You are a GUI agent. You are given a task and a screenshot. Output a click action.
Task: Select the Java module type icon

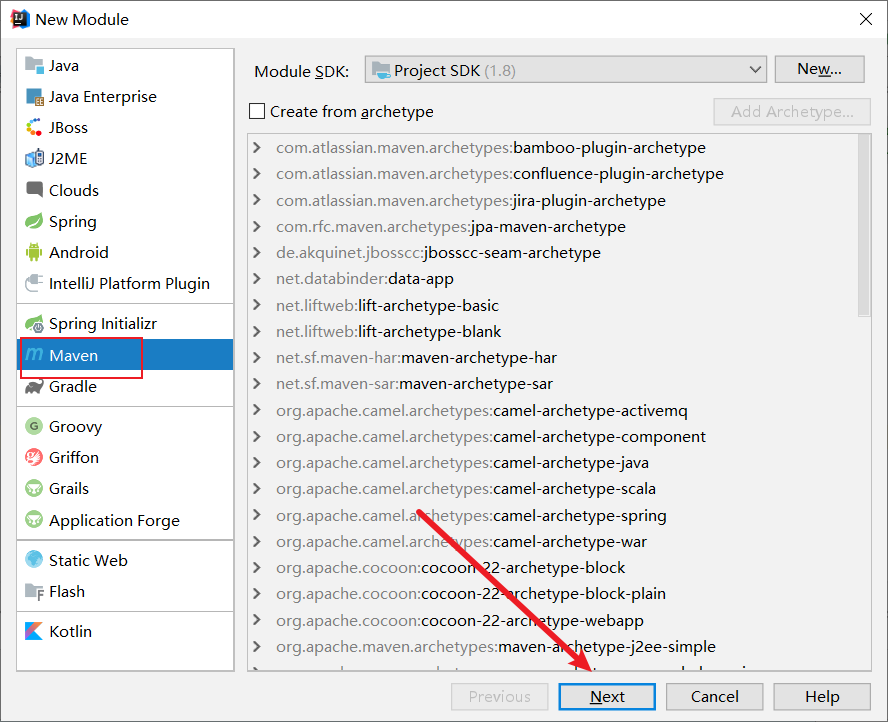(x=35, y=66)
